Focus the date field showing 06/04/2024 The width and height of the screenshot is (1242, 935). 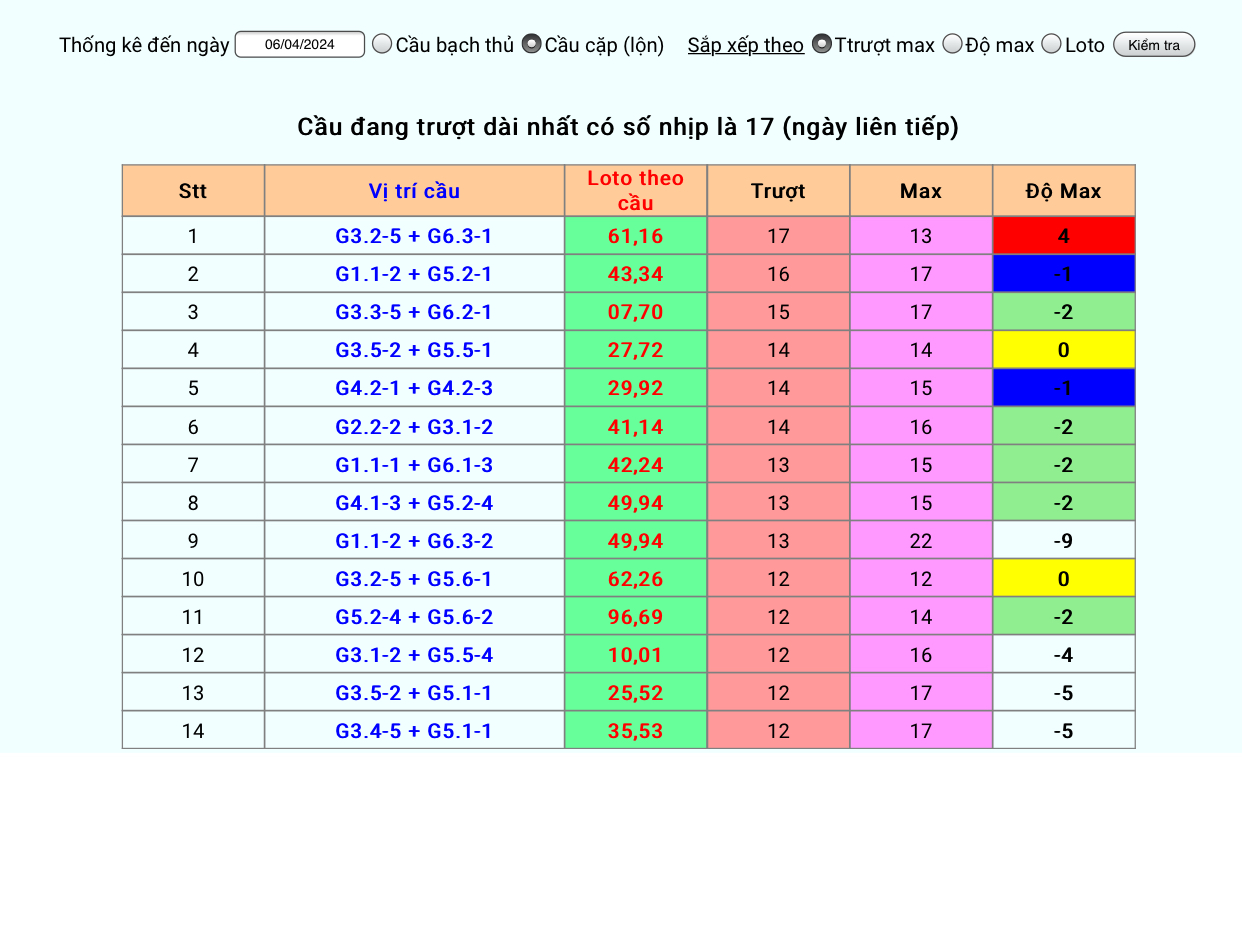(x=300, y=45)
